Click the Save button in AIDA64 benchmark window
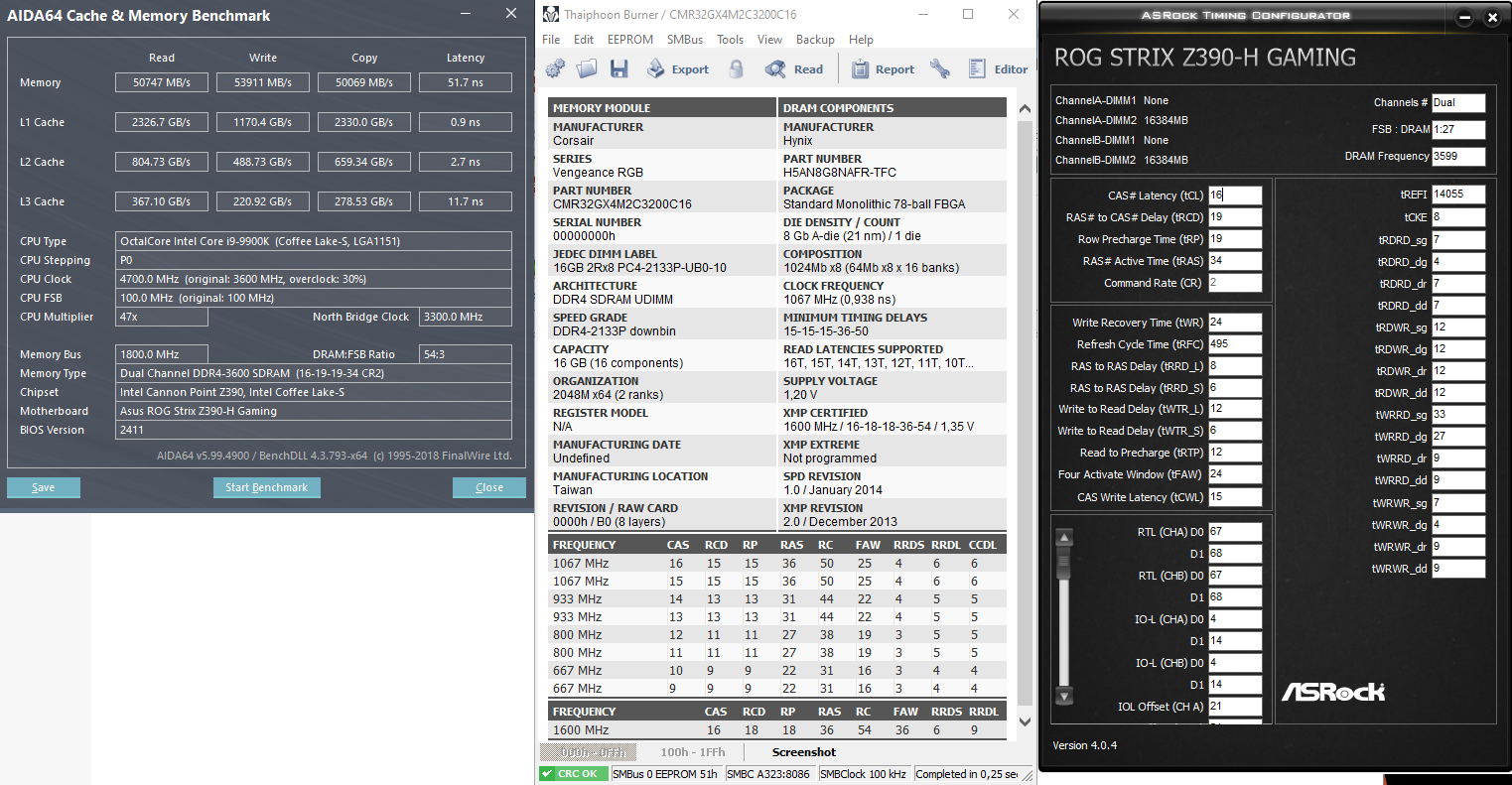This screenshot has height=785, width=1512. (x=44, y=487)
